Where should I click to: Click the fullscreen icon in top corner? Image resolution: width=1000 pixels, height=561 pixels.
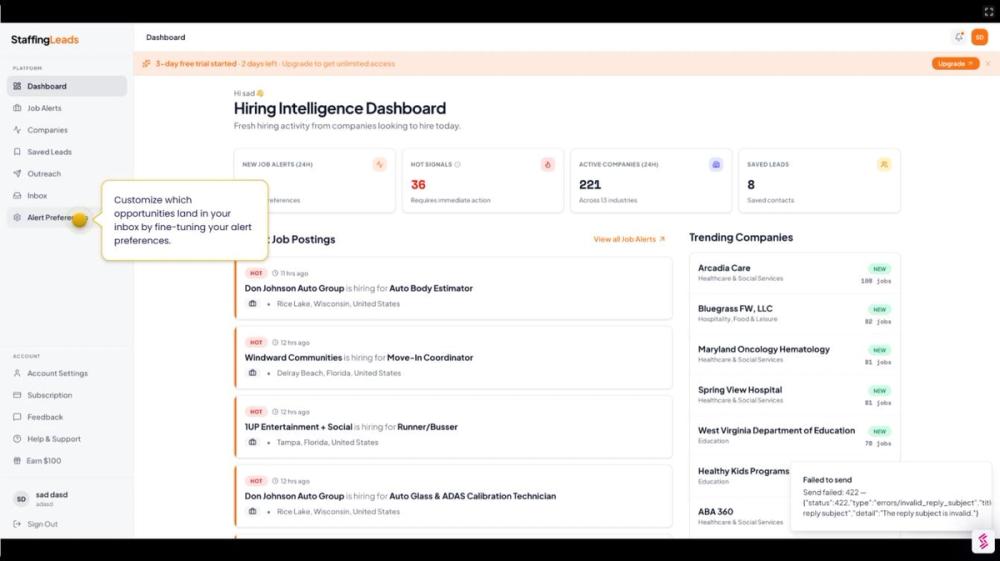[989, 11]
